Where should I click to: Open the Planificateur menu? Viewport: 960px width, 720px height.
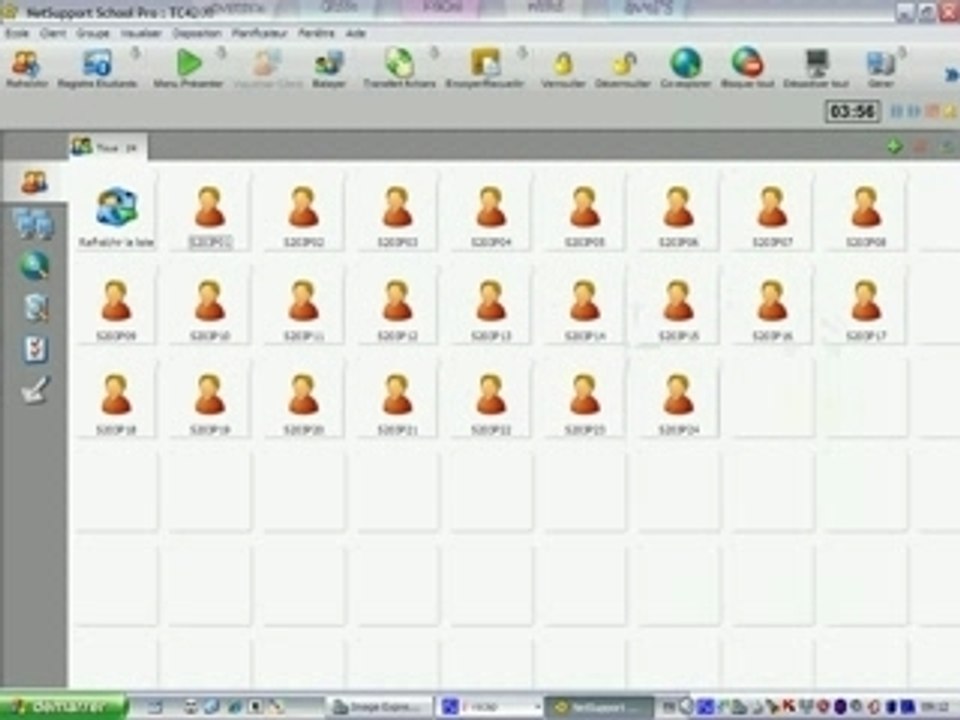(259, 33)
